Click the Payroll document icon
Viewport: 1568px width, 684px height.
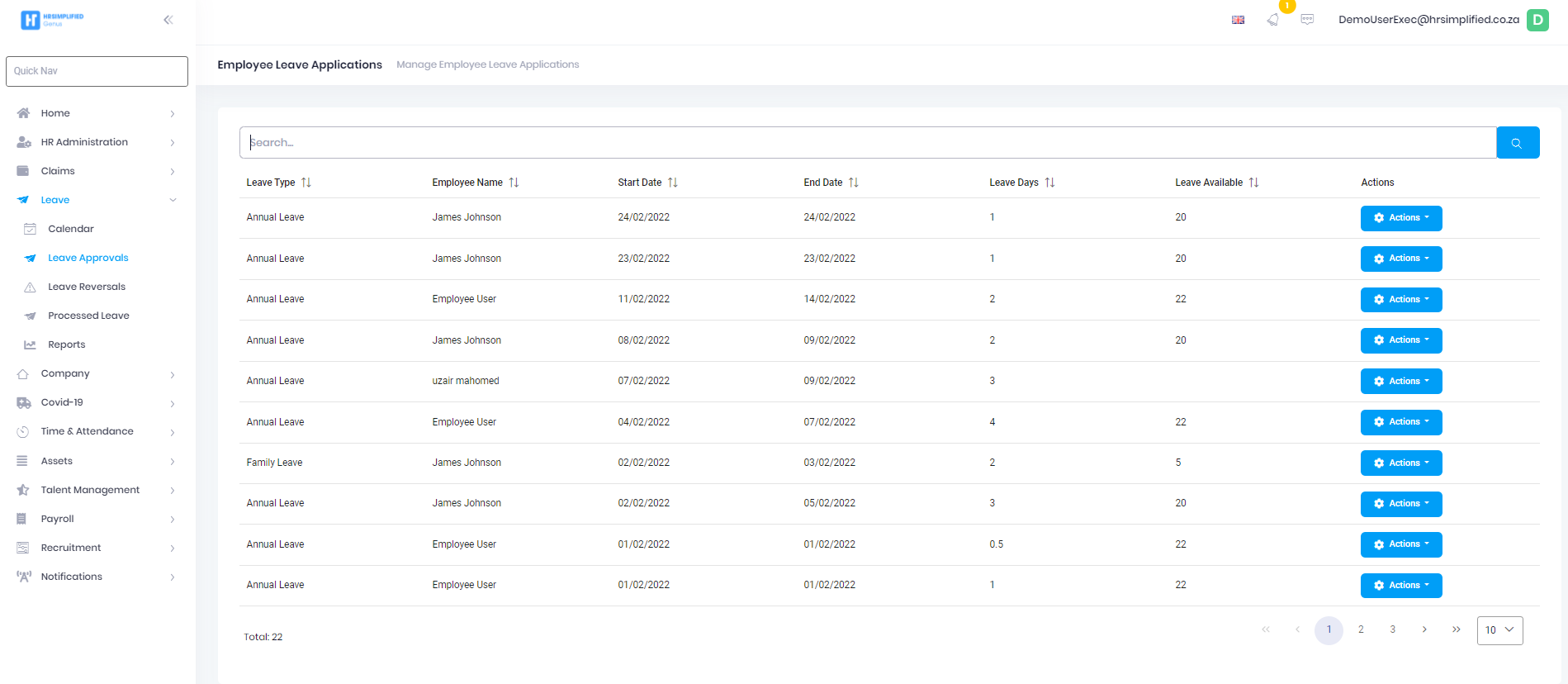click(x=22, y=519)
